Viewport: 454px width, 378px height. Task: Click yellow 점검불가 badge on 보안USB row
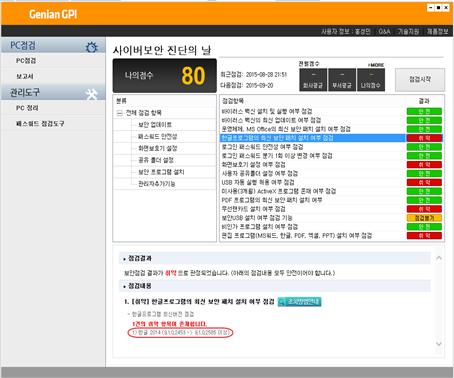424,218
